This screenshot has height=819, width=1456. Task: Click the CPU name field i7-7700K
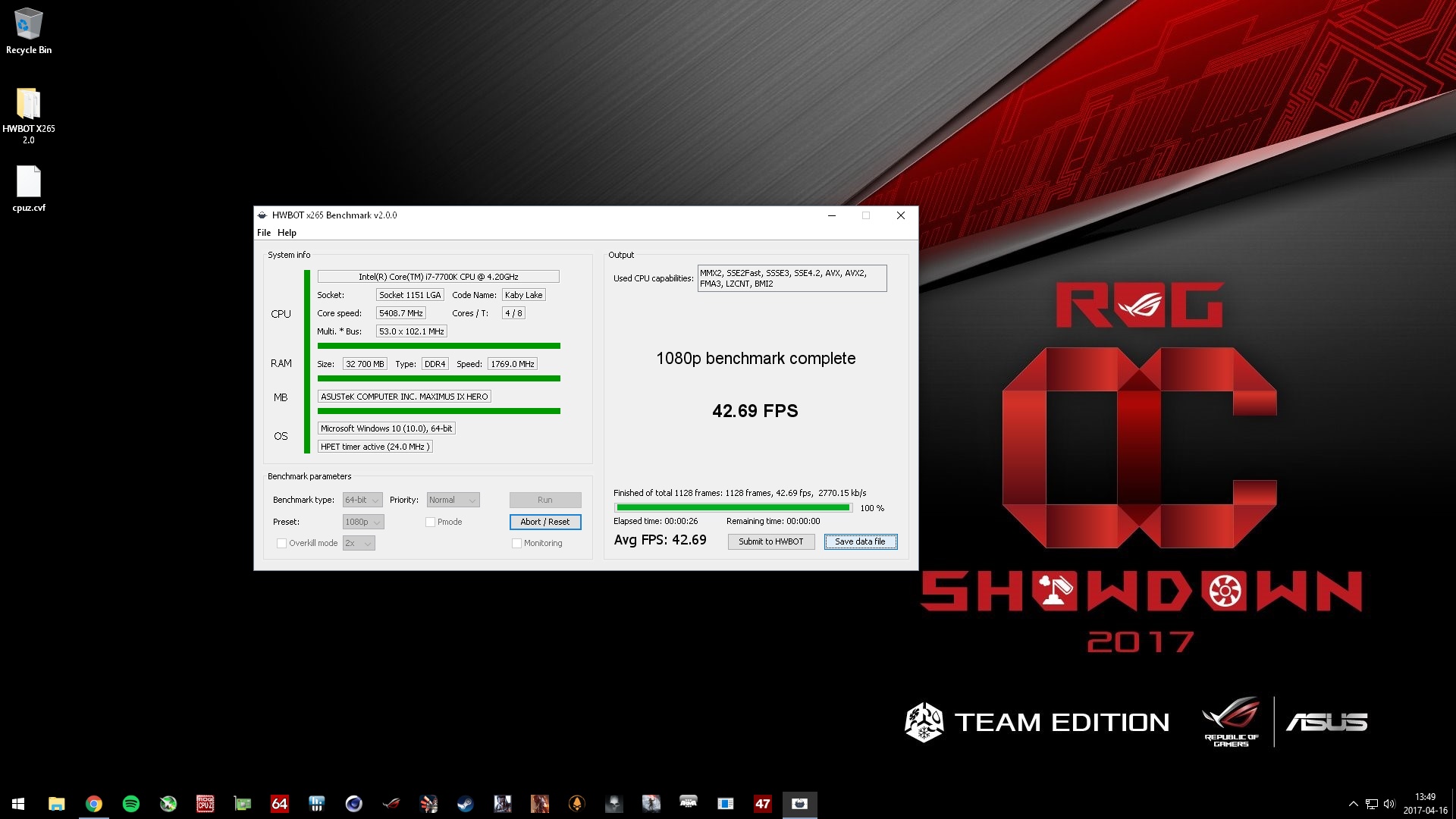438,277
